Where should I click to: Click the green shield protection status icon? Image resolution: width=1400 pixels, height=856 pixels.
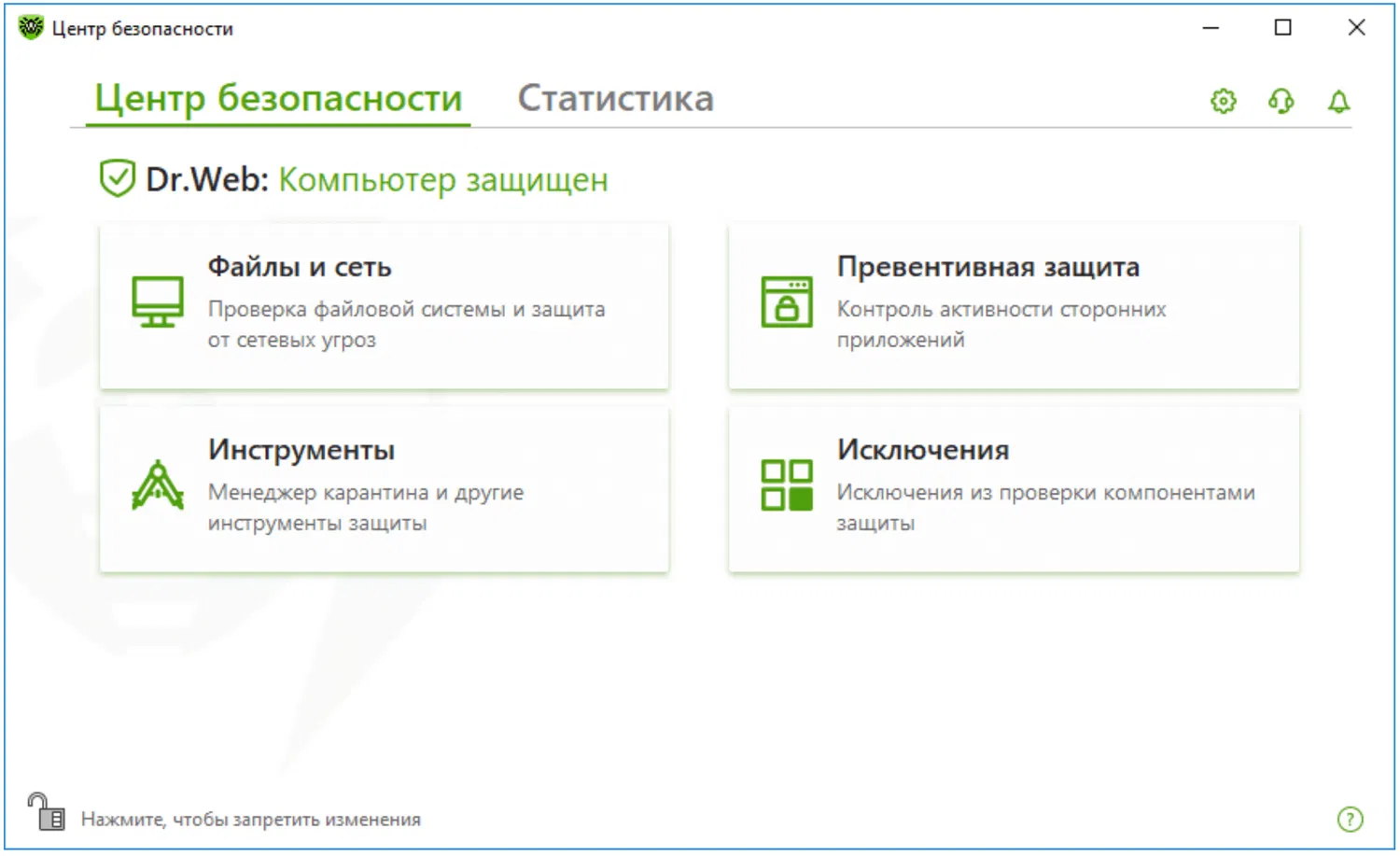[x=118, y=178]
